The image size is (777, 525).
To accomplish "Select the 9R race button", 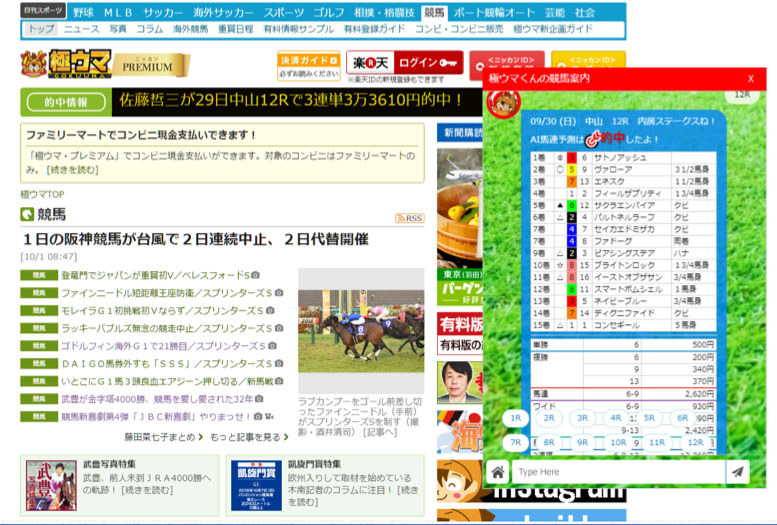I will coord(582,442).
